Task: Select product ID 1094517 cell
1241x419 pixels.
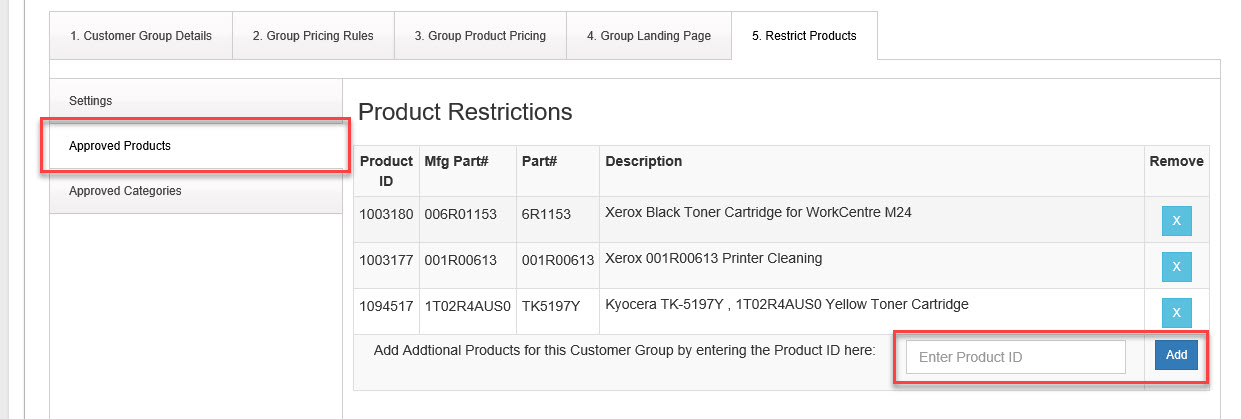Action: coord(386,305)
